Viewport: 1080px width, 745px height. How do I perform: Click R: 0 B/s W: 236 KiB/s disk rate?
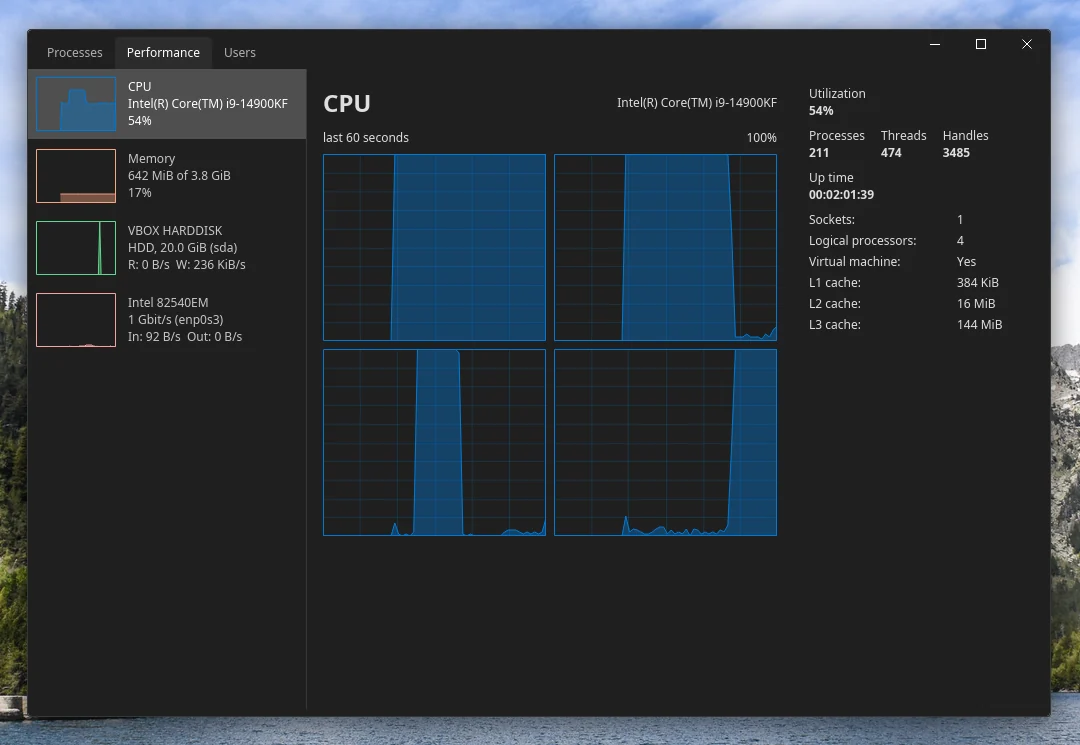pos(187,264)
